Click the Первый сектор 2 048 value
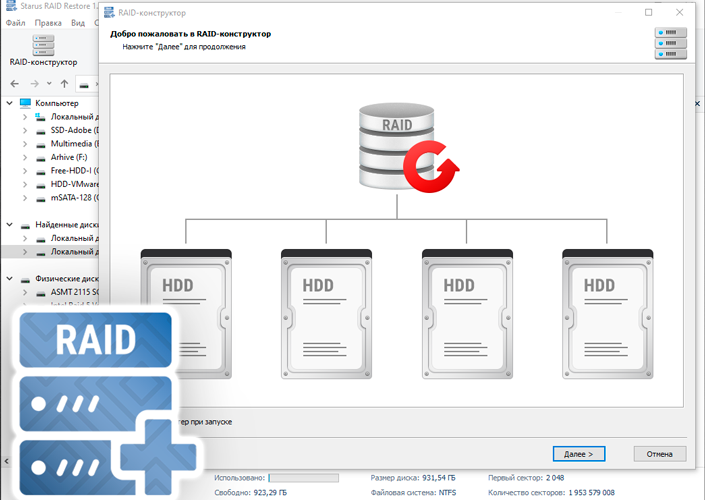Screen dimensions: 705x500 click(555, 478)
